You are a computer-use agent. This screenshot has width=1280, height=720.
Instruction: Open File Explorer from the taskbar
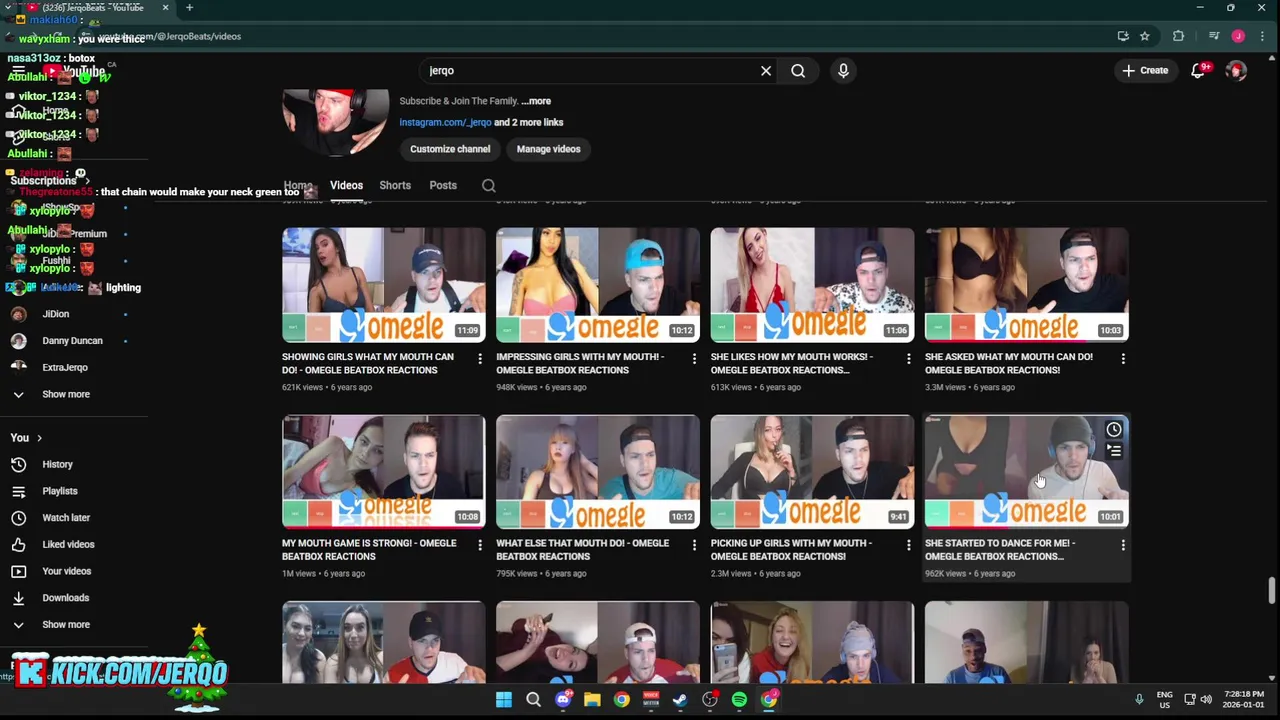(x=592, y=700)
